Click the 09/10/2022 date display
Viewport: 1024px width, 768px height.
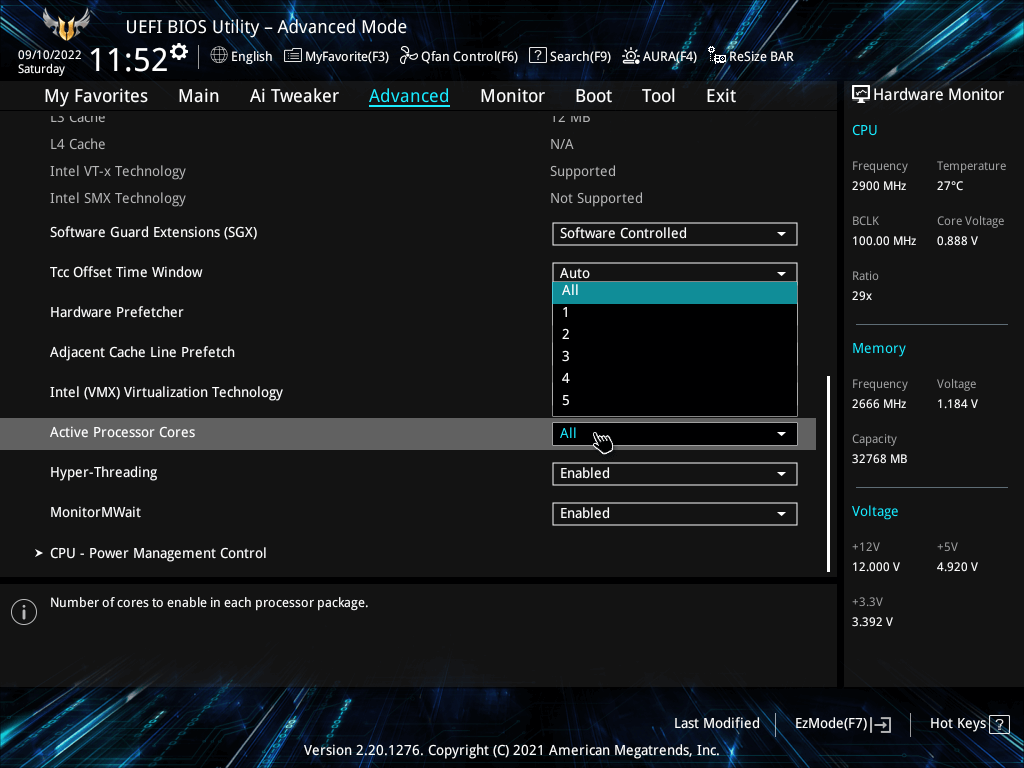pyautogui.click(x=49, y=55)
